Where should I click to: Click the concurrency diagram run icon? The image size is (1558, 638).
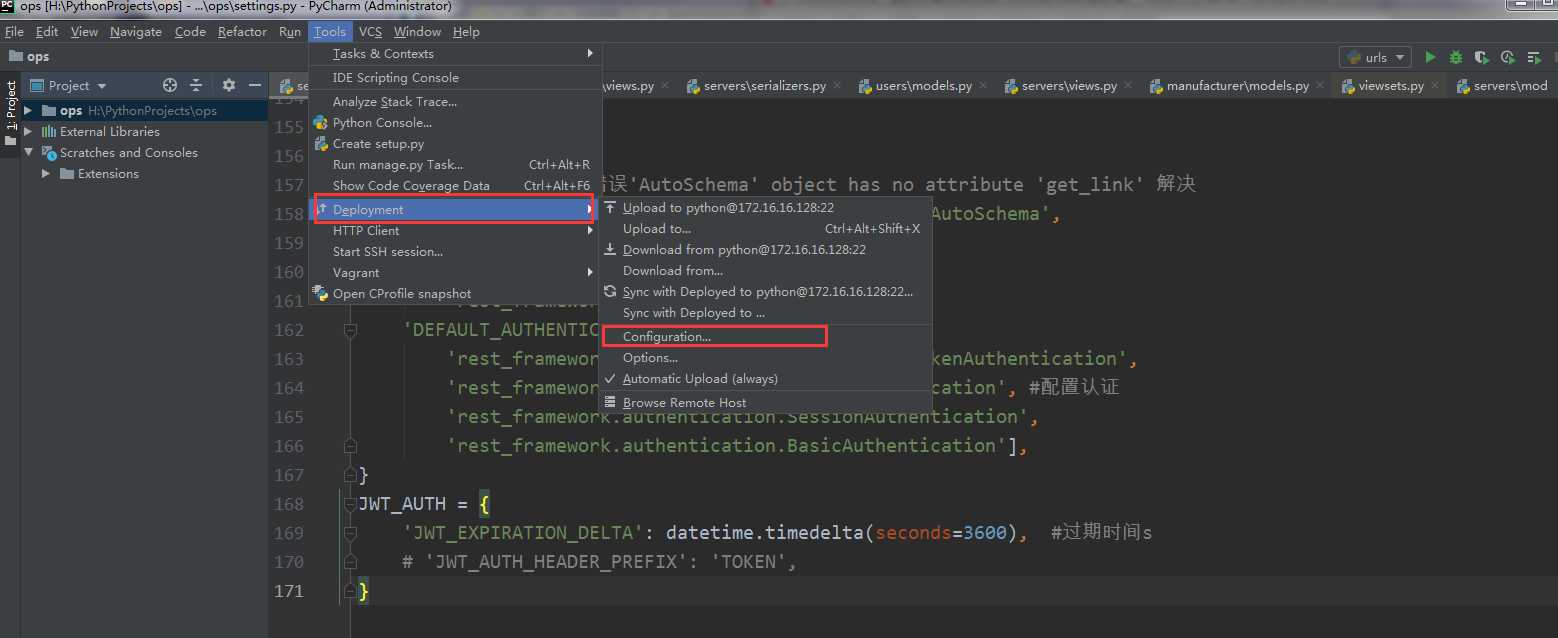[1533, 57]
